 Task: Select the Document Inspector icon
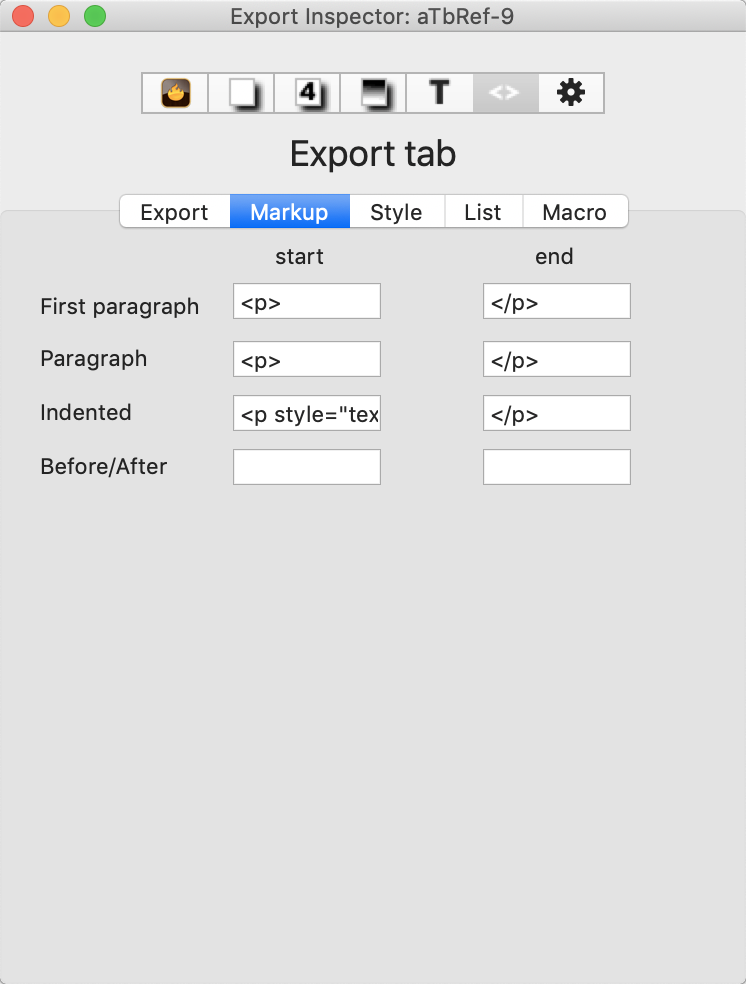tap(240, 92)
